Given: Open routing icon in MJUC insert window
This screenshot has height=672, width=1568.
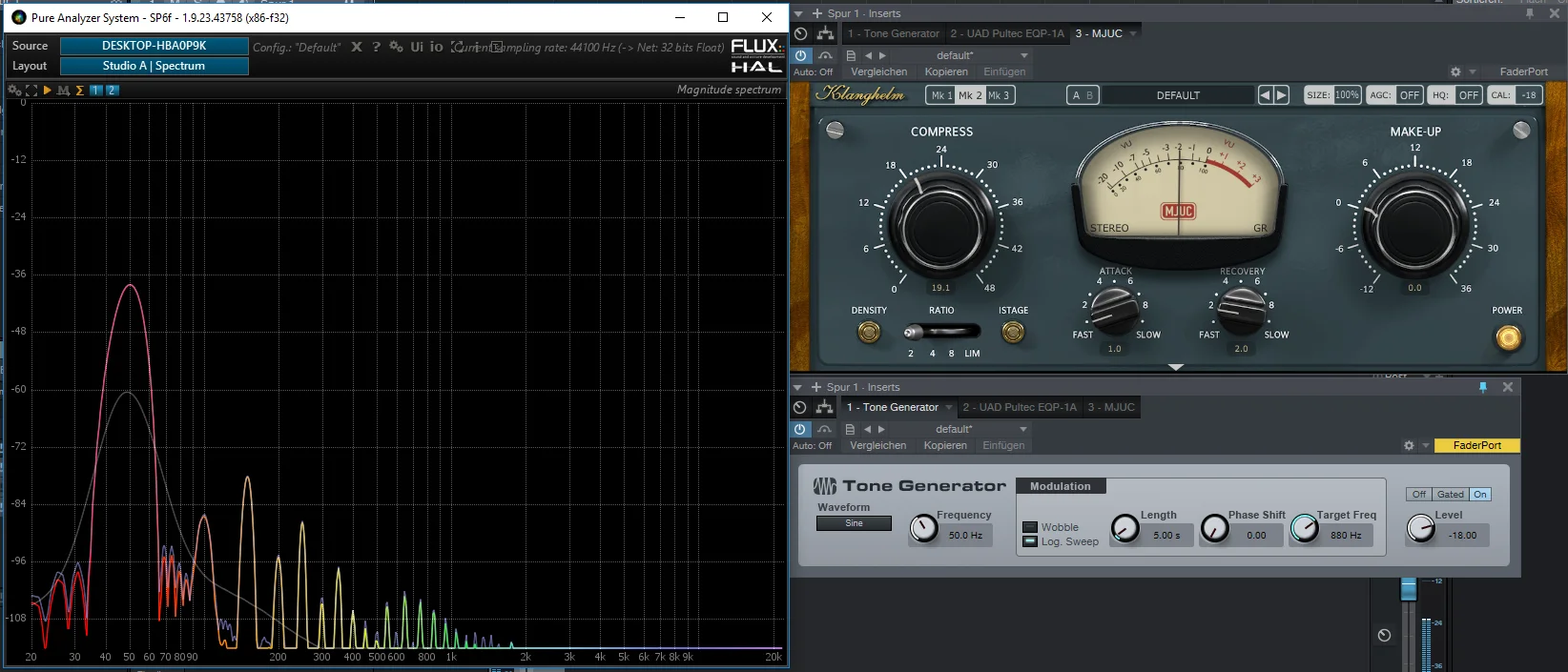Looking at the screenshot, I should pyautogui.click(x=826, y=33).
